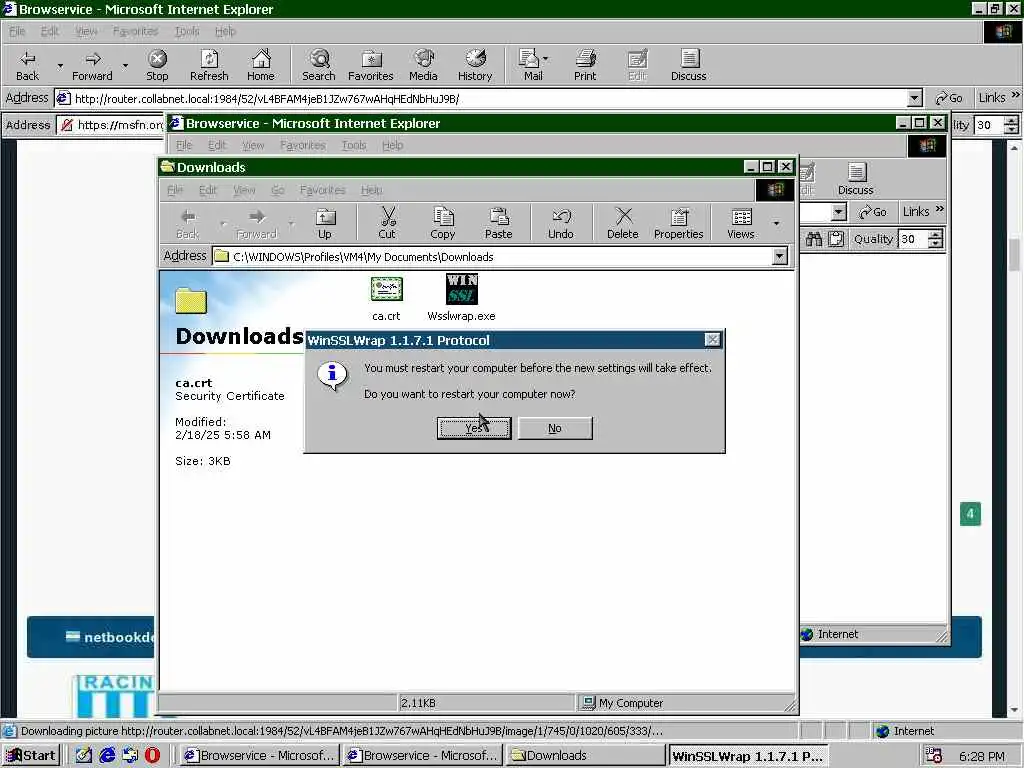Click the Views icon in Downloads toolbar
The height and width of the screenshot is (768, 1024).
[741, 223]
